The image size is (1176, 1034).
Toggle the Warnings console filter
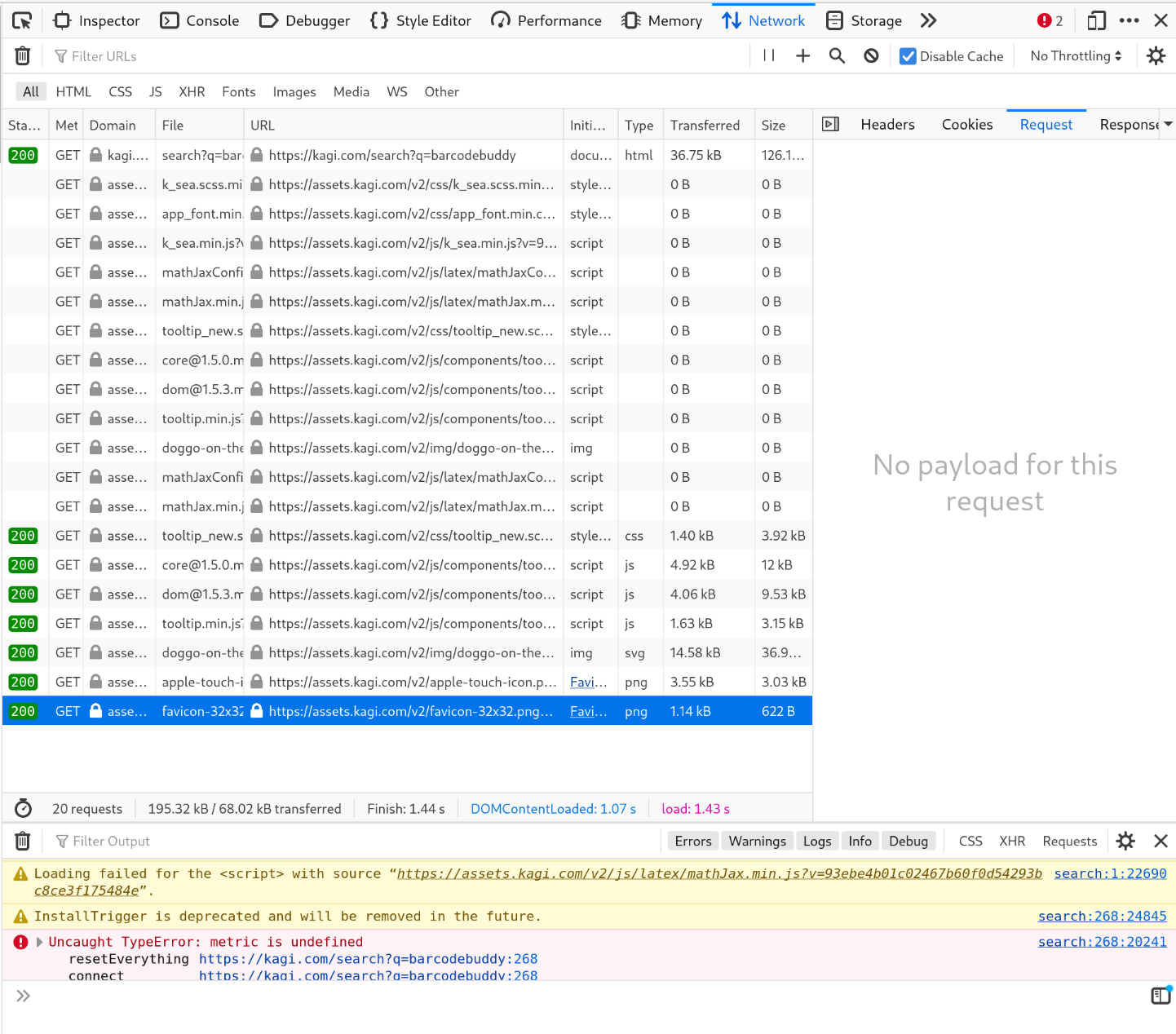pyautogui.click(x=757, y=841)
